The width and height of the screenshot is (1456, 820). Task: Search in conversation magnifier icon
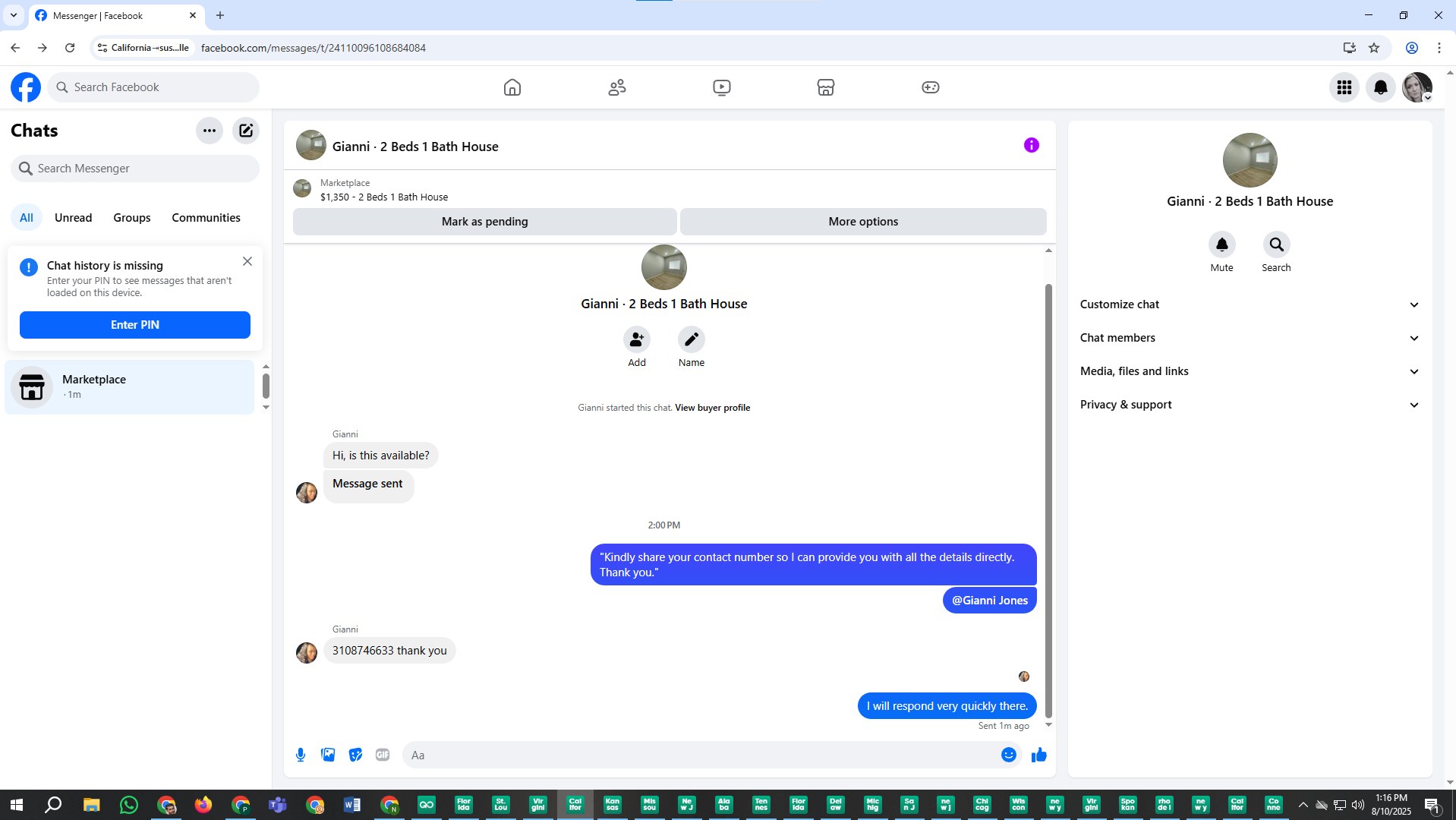[x=1277, y=244]
